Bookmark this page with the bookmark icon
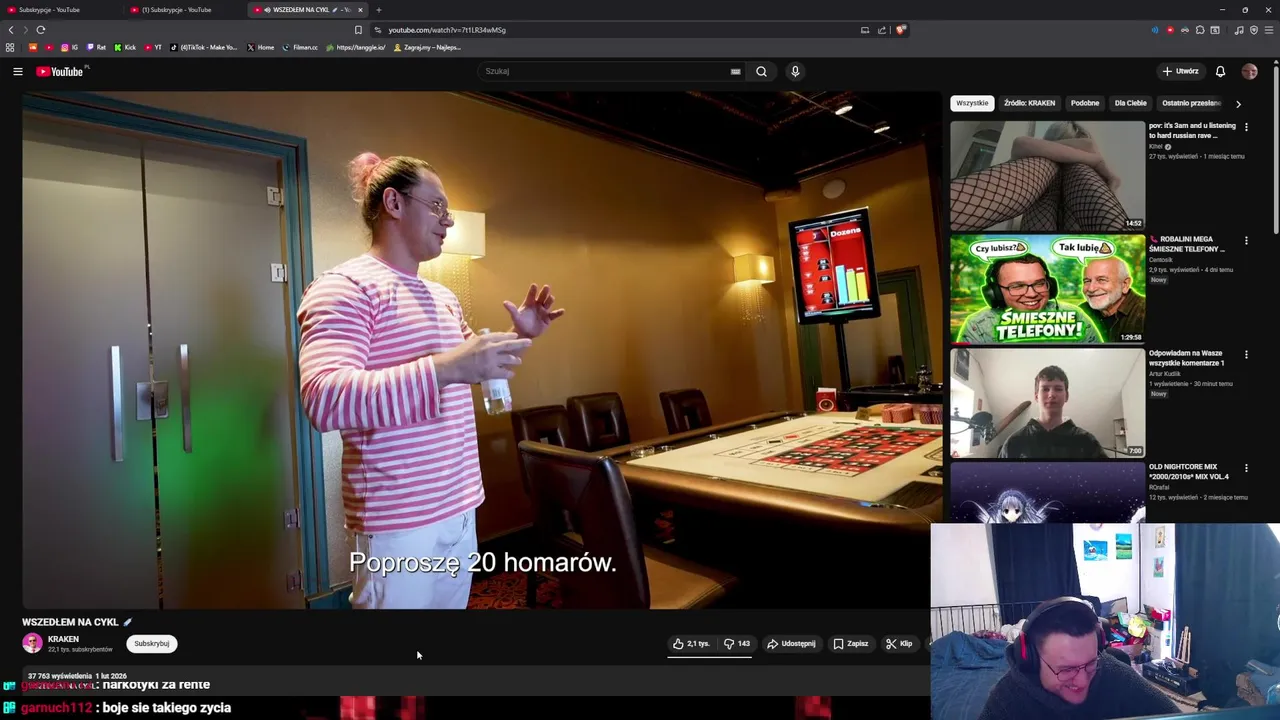This screenshot has height=720, width=1280. click(358, 30)
